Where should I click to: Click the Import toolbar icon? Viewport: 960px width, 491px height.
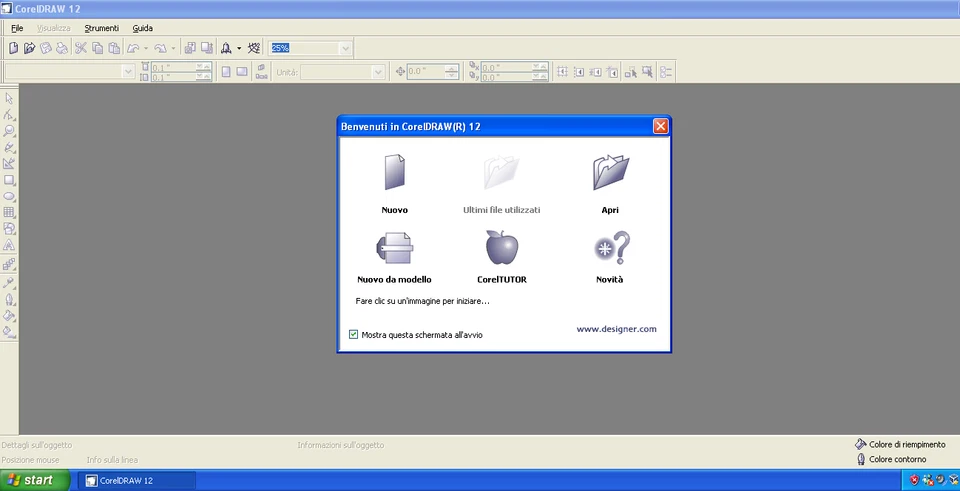[x=190, y=48]
